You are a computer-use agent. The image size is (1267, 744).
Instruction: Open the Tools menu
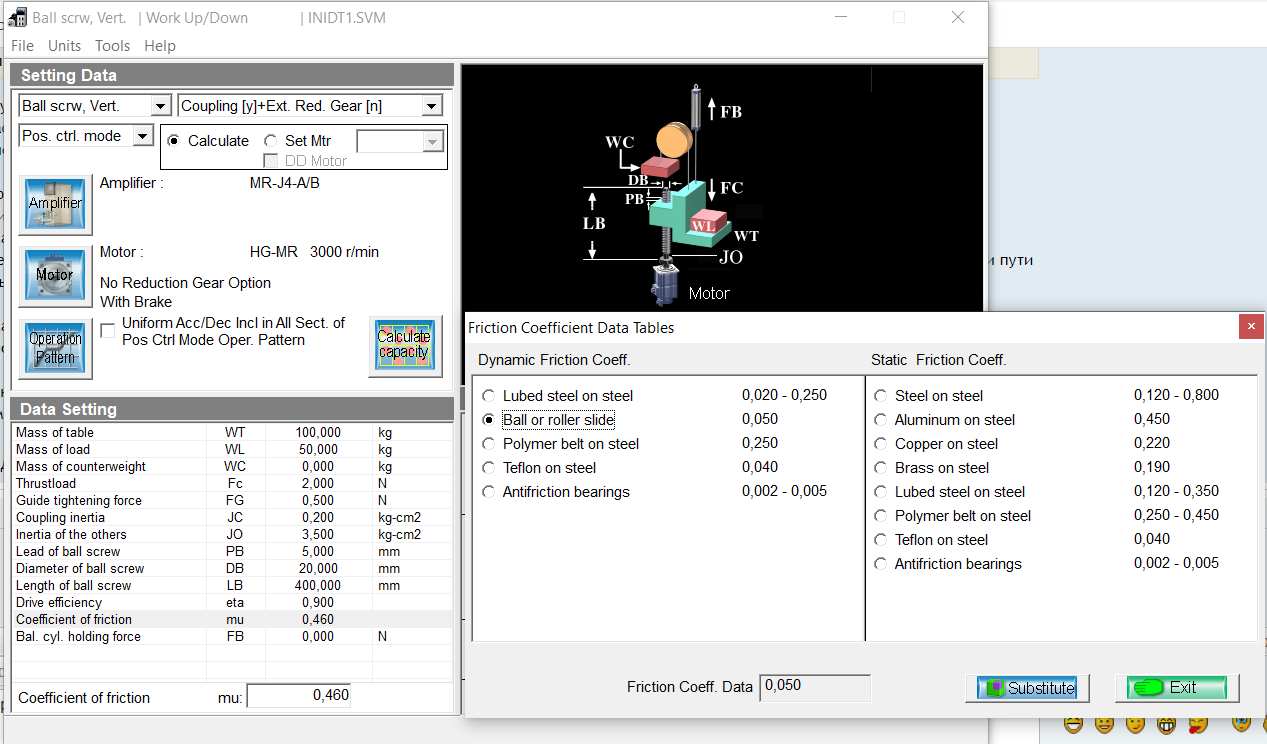coord(112,45)
